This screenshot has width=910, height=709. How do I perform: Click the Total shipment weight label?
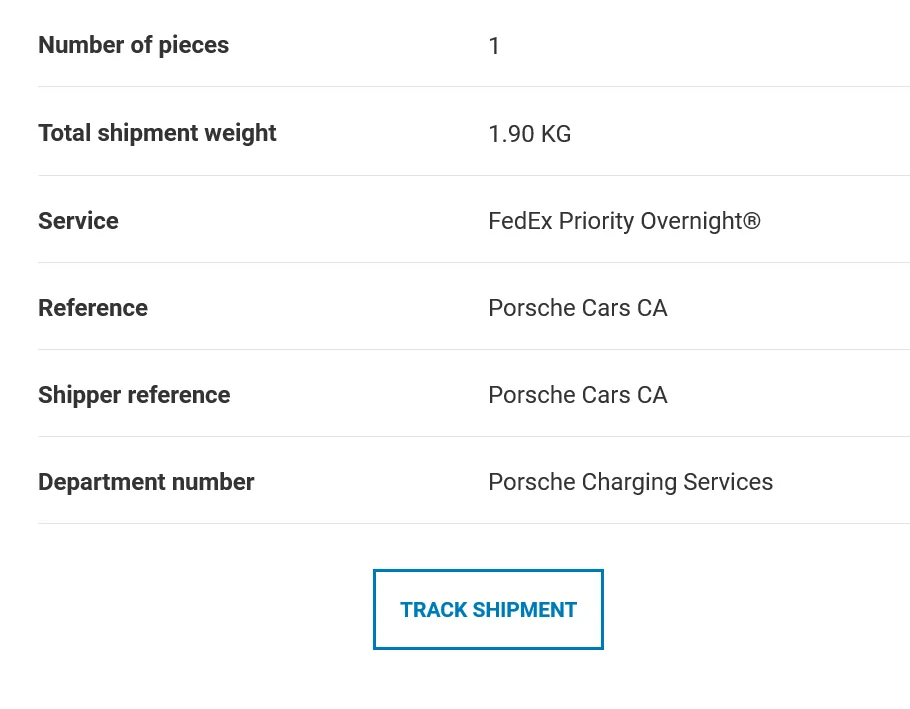(x=157, y=133)
